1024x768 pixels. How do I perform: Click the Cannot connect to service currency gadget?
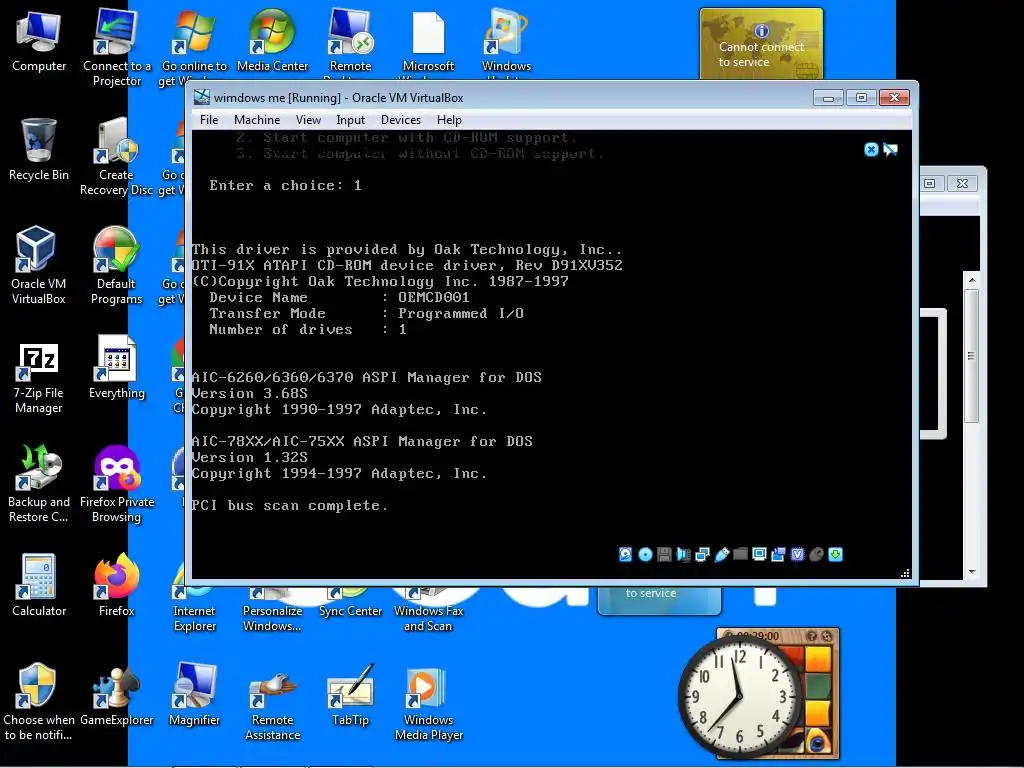(761, 44)
